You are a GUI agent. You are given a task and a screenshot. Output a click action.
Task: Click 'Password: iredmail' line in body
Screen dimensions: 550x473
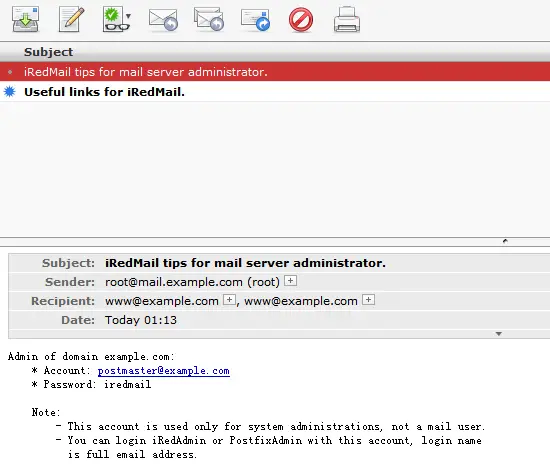[x=92, y=385]
